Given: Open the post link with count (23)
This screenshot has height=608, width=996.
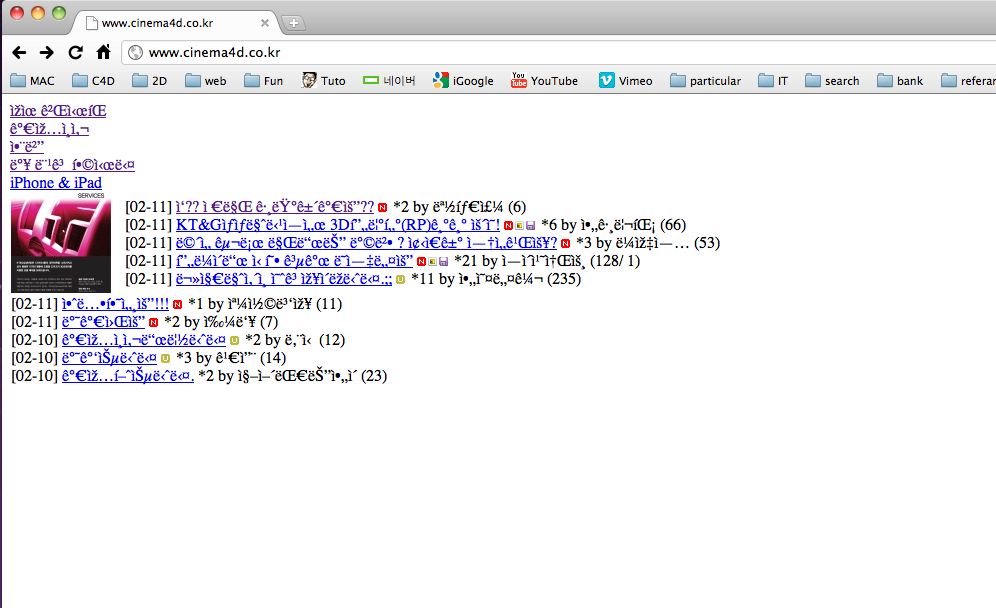Looking at the screenshot, I should tap(128, 375).
